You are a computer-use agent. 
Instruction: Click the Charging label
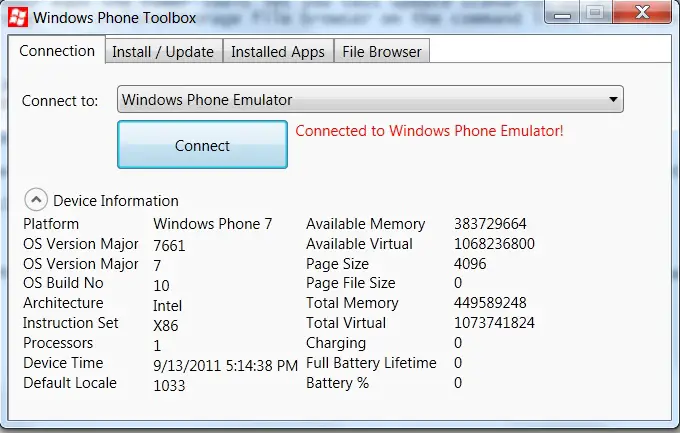[336, 343]
